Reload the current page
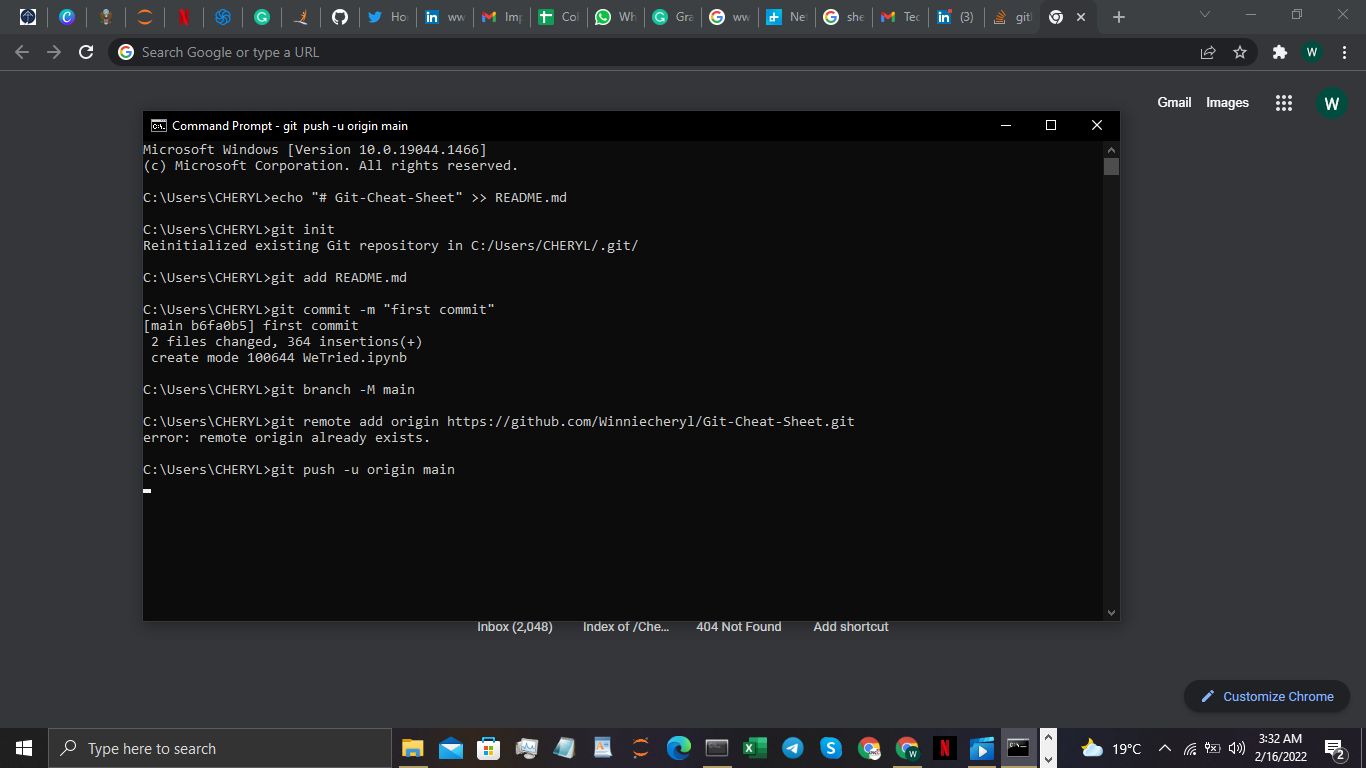Viewport: 1366px width, 768px height. pos(85,50)
